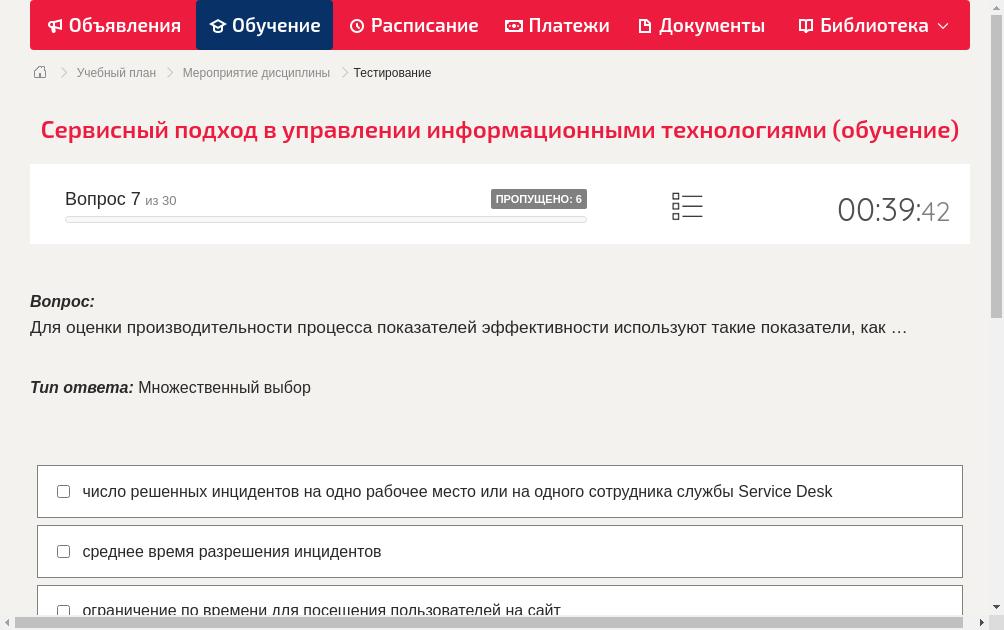Open the Расписание menu item
Image resolution: width=1004 pixels, height=630 pixels.
(413, 25)
